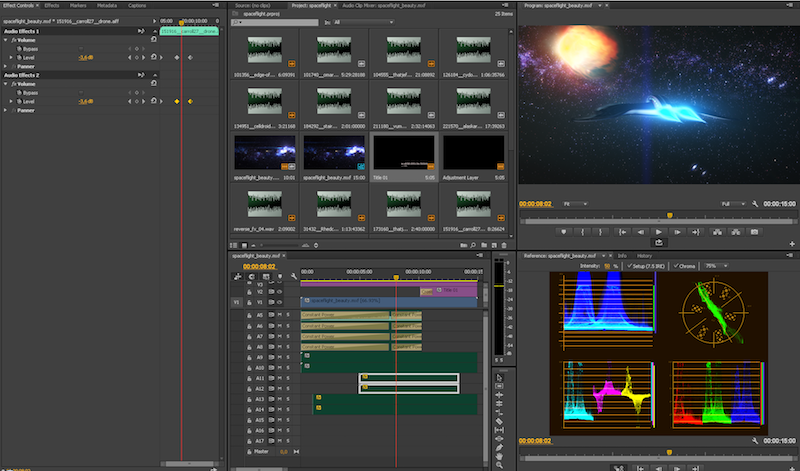Open the 75% dropdown in Reference monitor
This screenshot has height=471, width=800.
[x=716, y=266]
